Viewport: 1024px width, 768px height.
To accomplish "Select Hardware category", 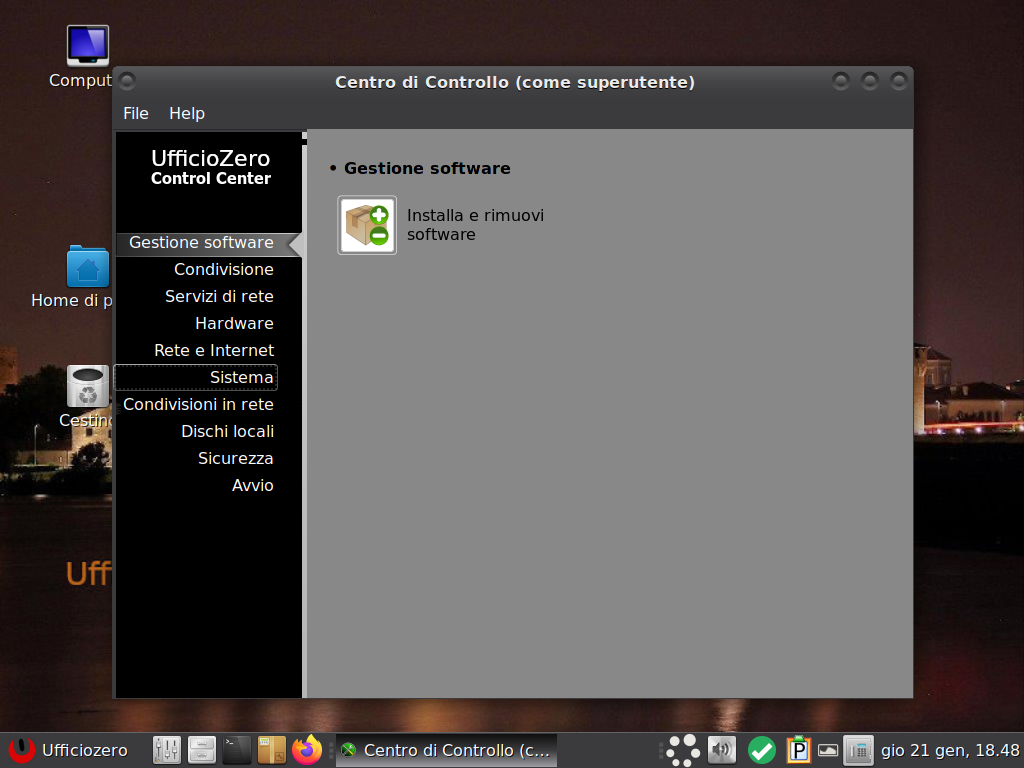I will click(x=234, y=323).
